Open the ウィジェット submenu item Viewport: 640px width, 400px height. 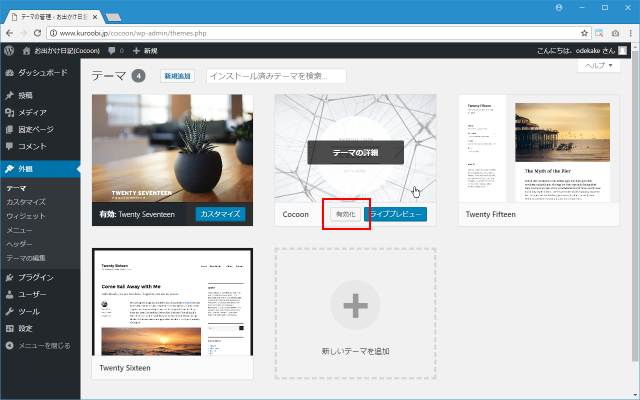[x=26, y=216]
